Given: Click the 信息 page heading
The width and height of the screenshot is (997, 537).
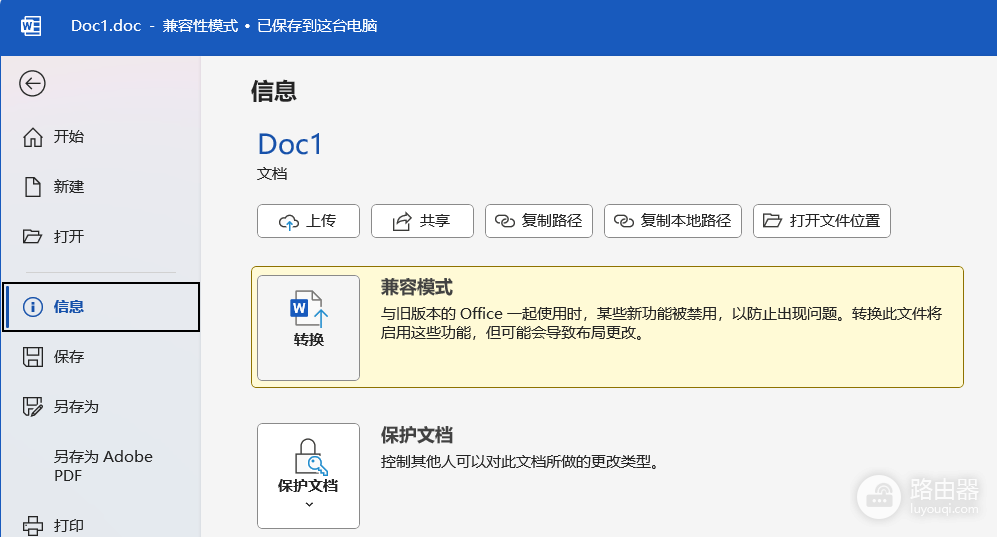Looking at the screenshot, I should click(x=273, y=91).
